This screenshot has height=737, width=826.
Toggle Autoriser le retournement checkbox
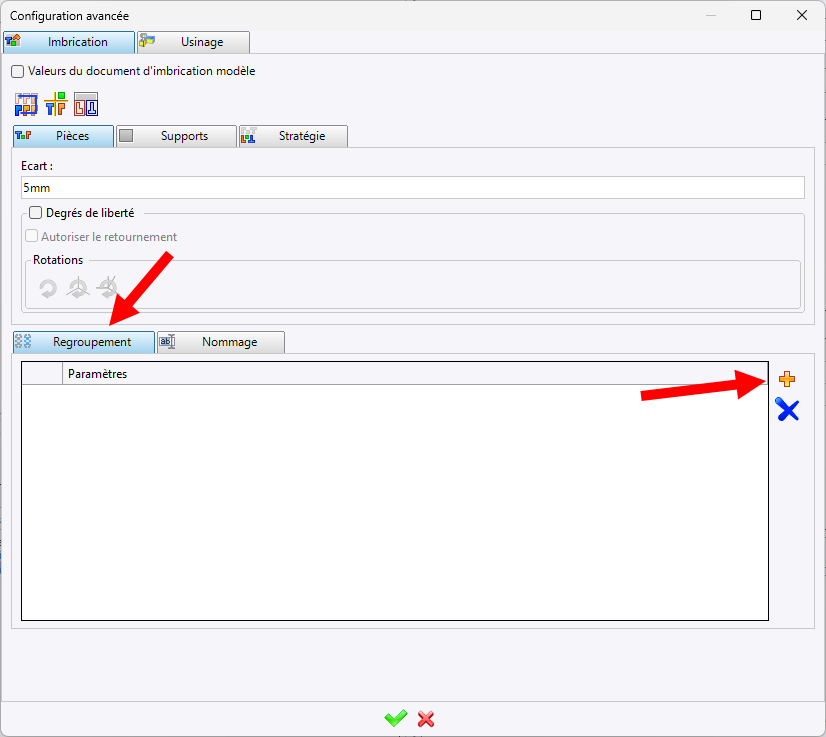pos(32,237)
